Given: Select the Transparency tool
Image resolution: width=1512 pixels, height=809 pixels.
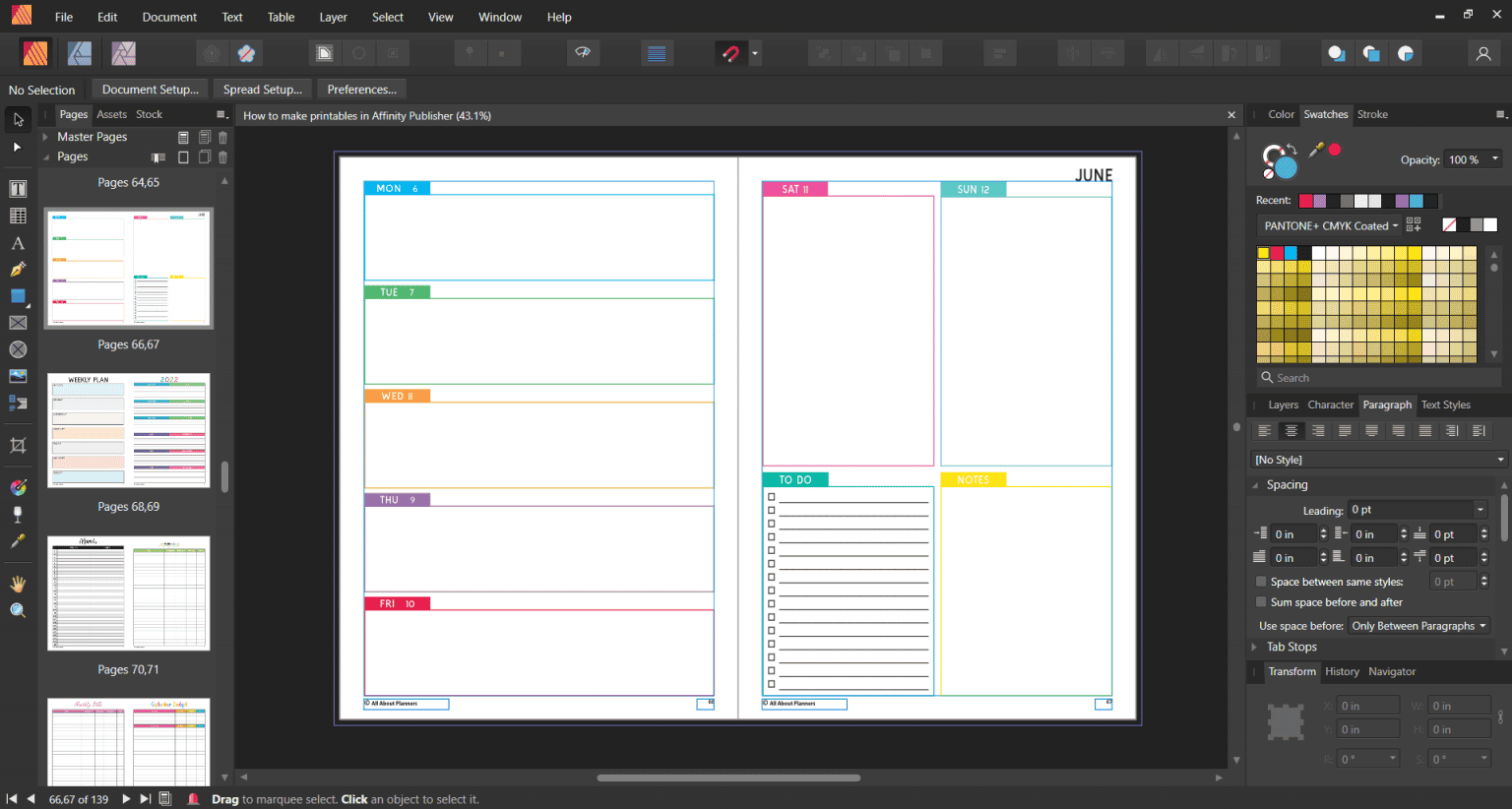Looking at the screenshot, I should coord(18,515).
